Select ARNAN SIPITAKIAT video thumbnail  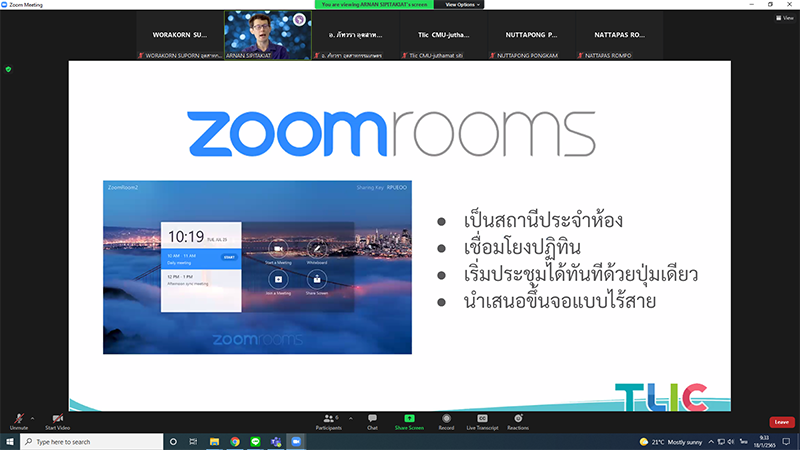click(268, 35)
